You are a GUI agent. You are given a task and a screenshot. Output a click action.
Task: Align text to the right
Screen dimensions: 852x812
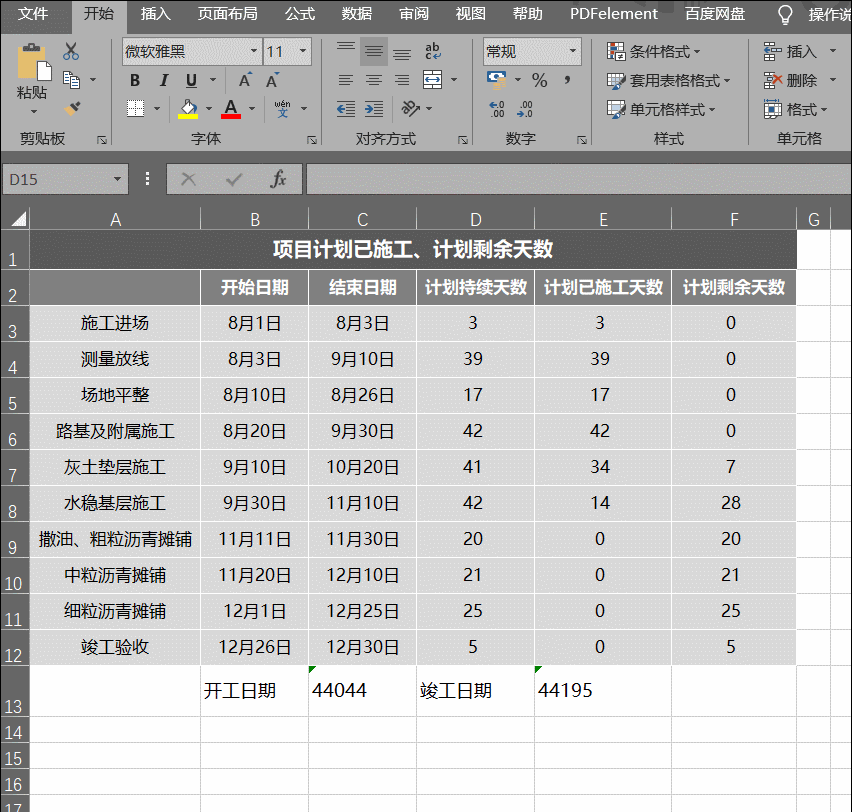(x=402, y=80)
